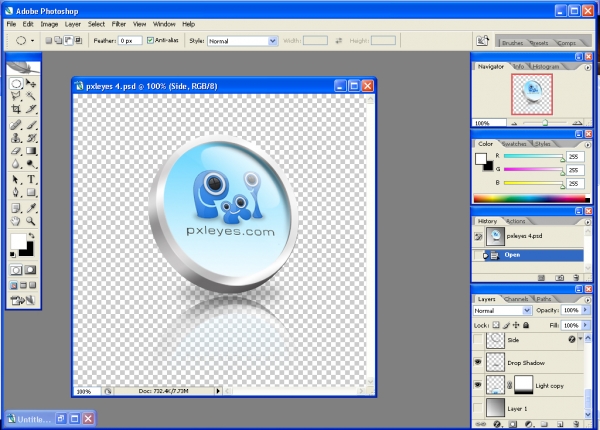This screenshot has width=600, height=430.
Task: Show the Layer 1 layer
Action: pos(478,408)
